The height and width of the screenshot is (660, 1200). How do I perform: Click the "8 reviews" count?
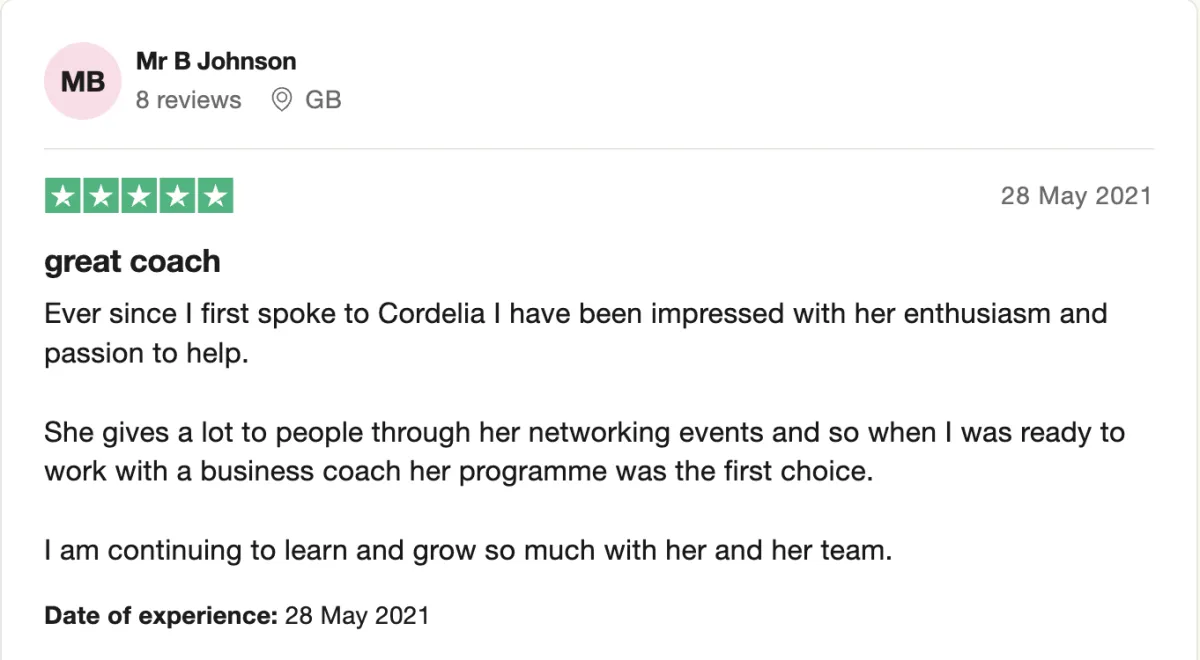(x=188, y=100)
